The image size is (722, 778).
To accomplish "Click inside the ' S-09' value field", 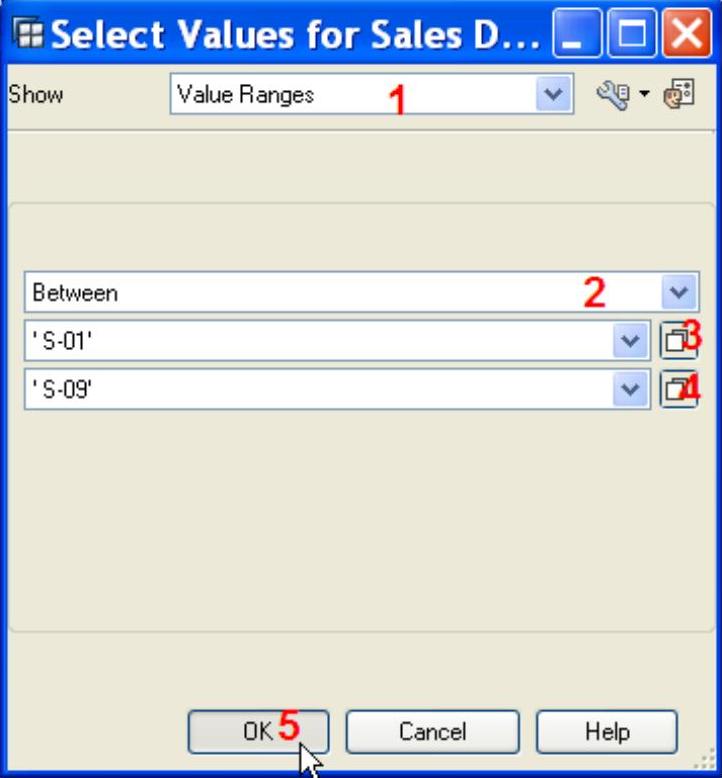I will pos(300,389).
